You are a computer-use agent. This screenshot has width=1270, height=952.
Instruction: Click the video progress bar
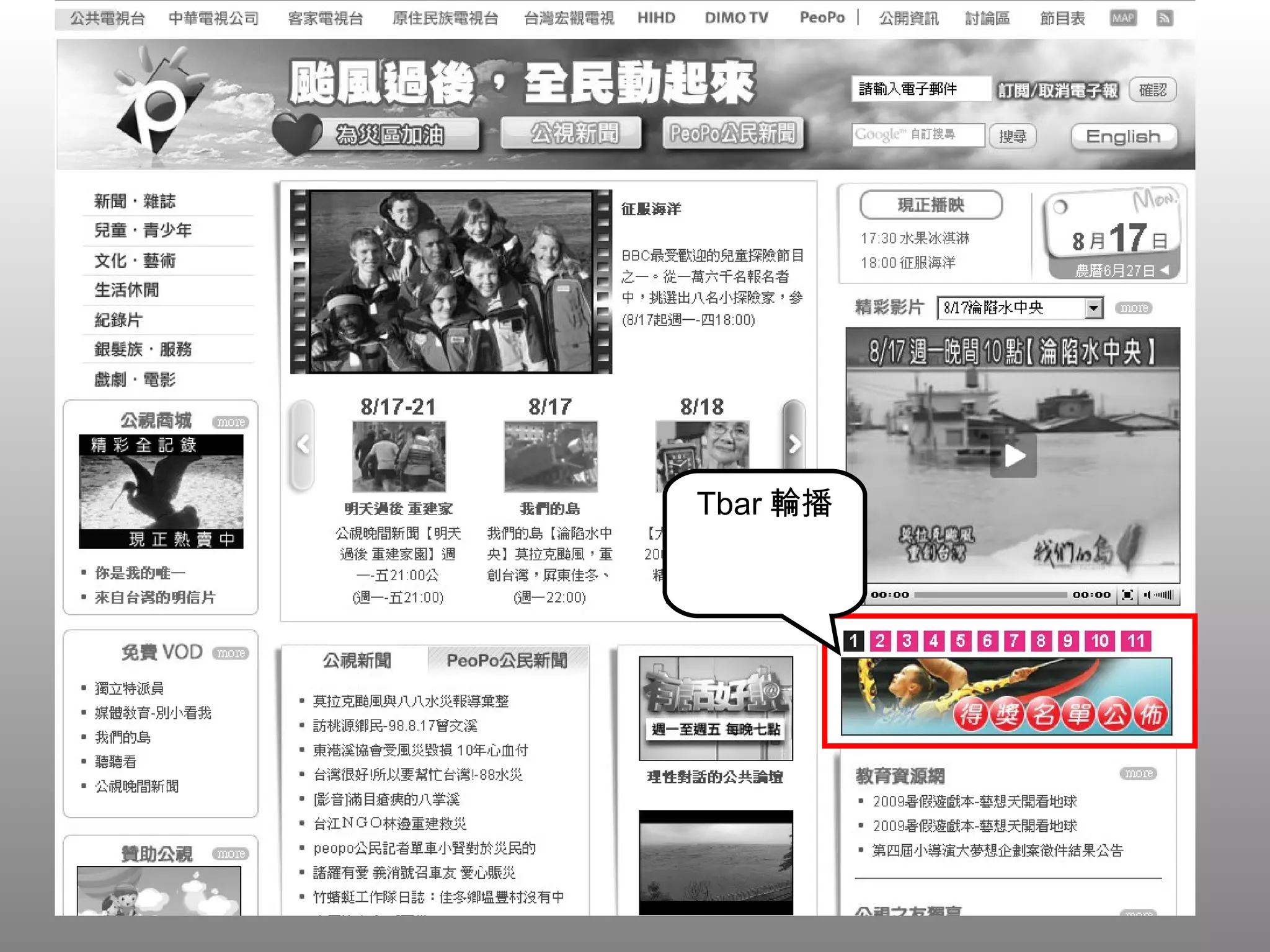coord(990,595)
